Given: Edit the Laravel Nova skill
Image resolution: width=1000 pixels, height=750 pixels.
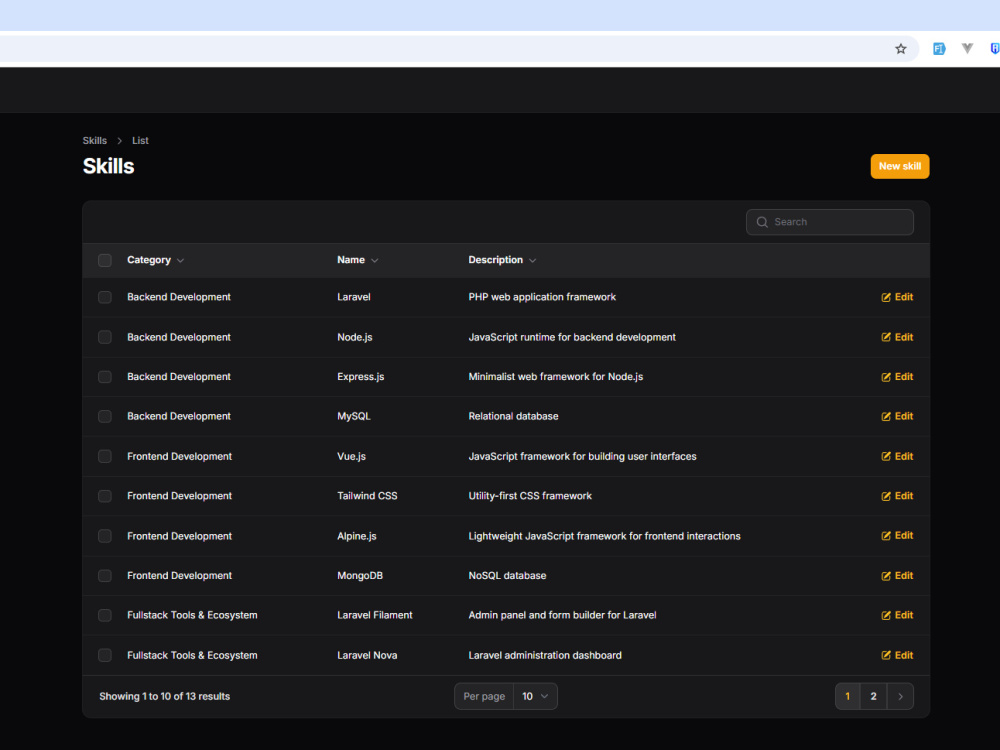Looking at the screenshot, I should pyautogui.click(x=897, y=655).
